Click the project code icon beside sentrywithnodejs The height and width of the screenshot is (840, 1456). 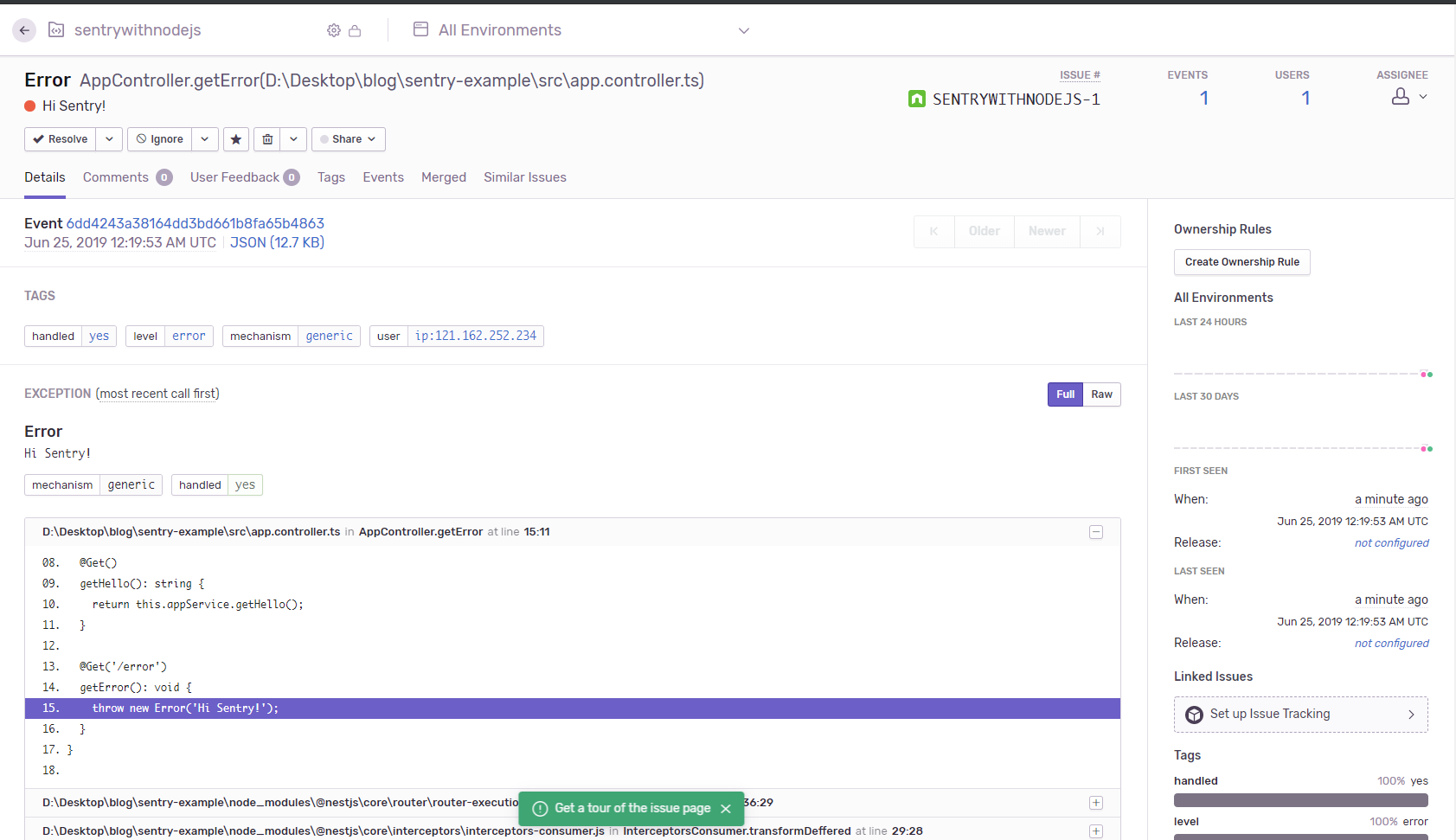[x=56, y=30]
